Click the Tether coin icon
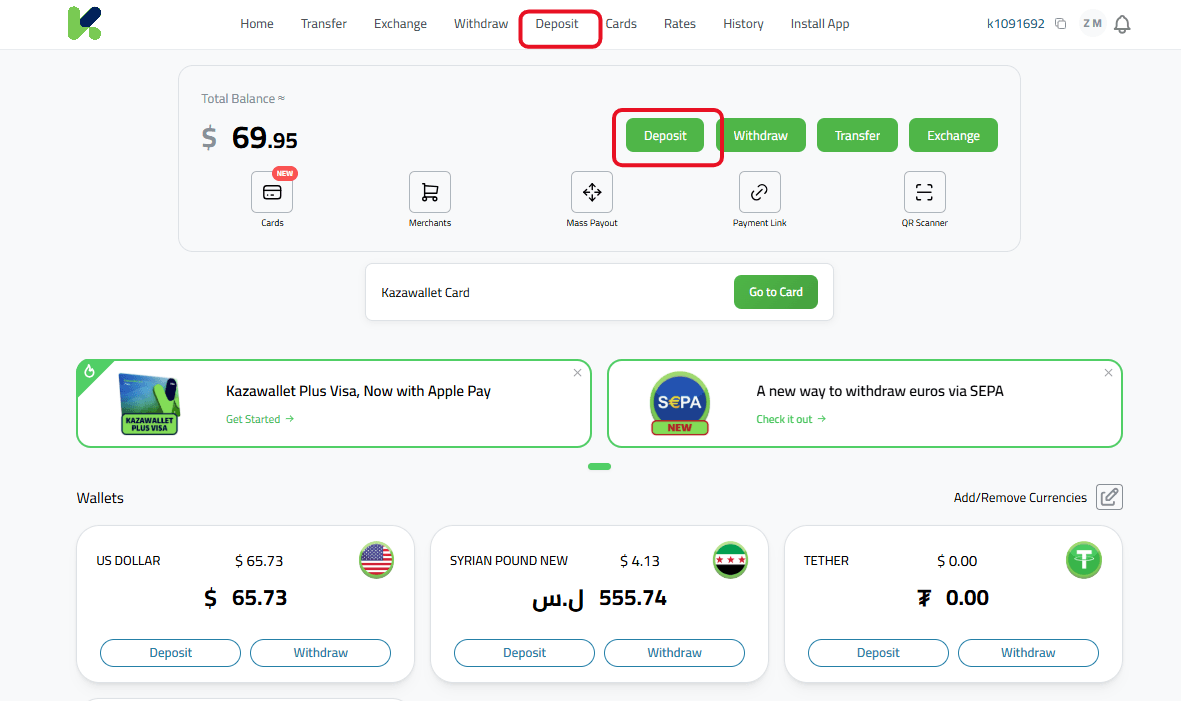 (1084, 560)
